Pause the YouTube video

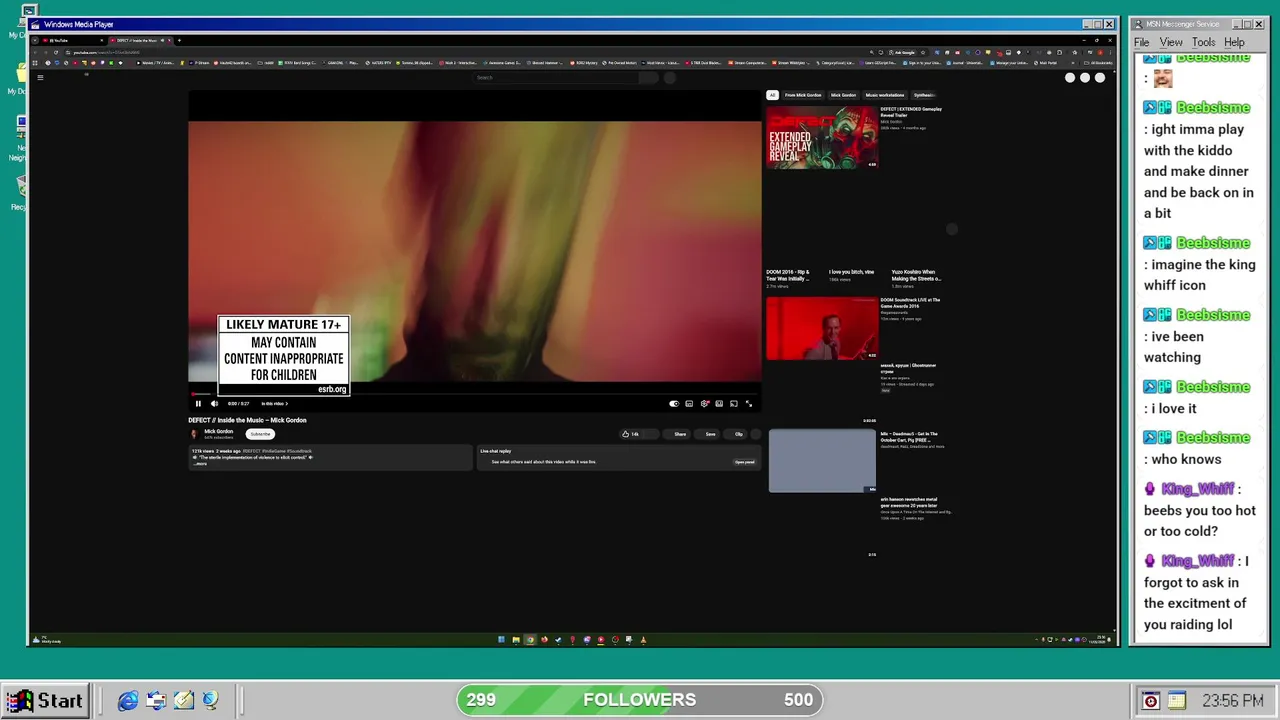pos(198,404)
